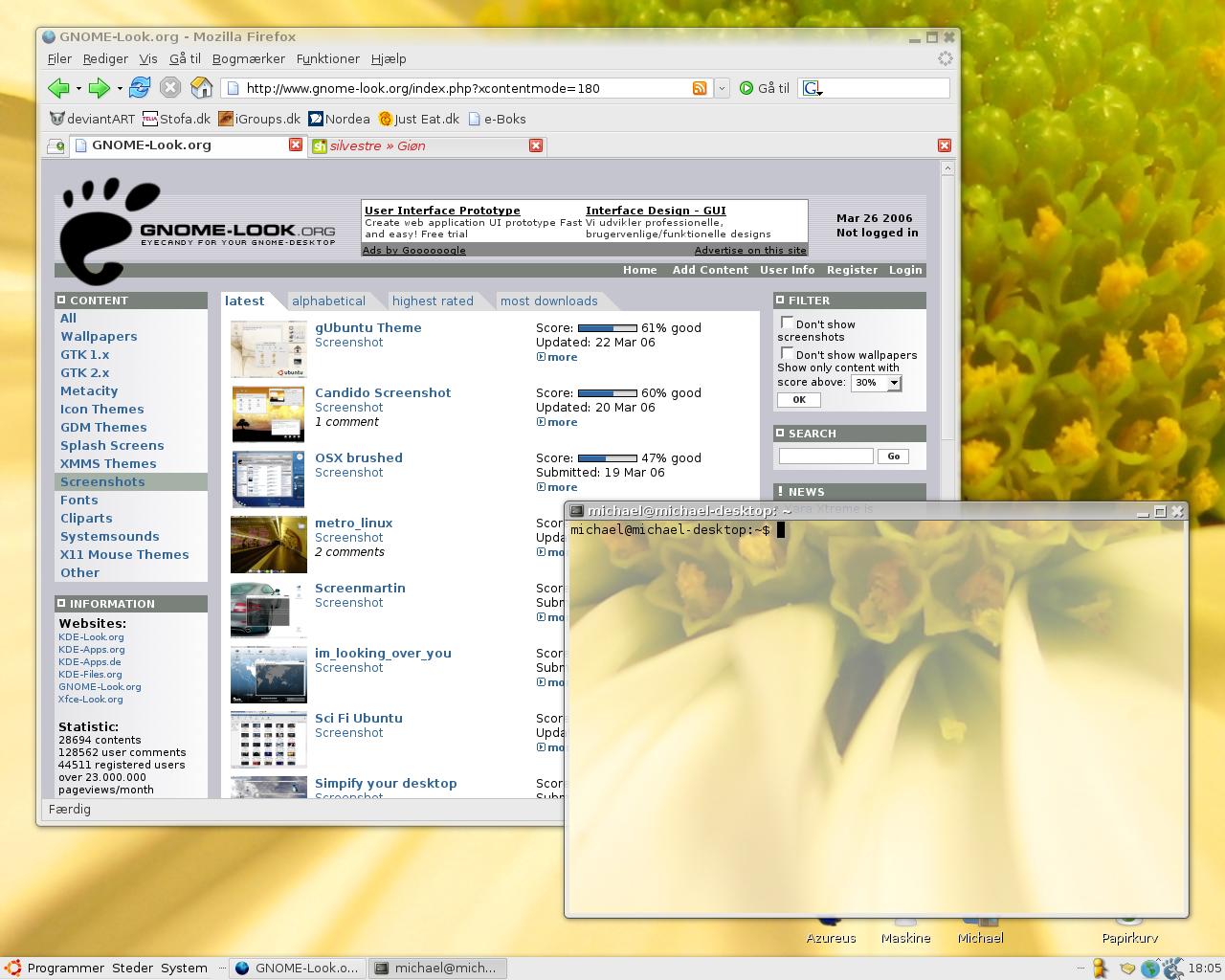Click the Ubuntu logo on the bottom panel

click(x=13, y=968)
